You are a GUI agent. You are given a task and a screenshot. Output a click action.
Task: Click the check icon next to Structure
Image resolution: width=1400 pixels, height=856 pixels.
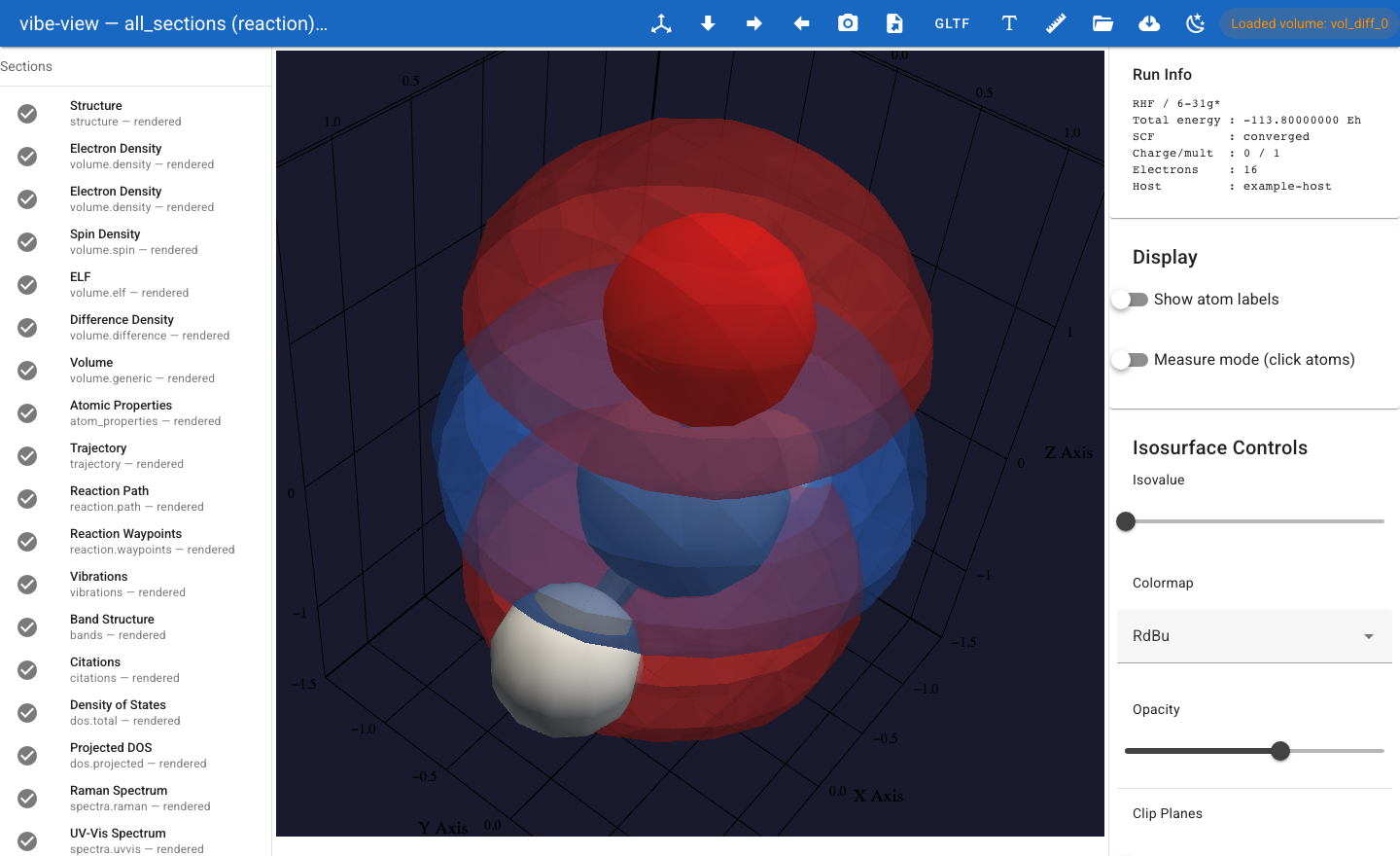pyautogui.click(x=27, y=114)
